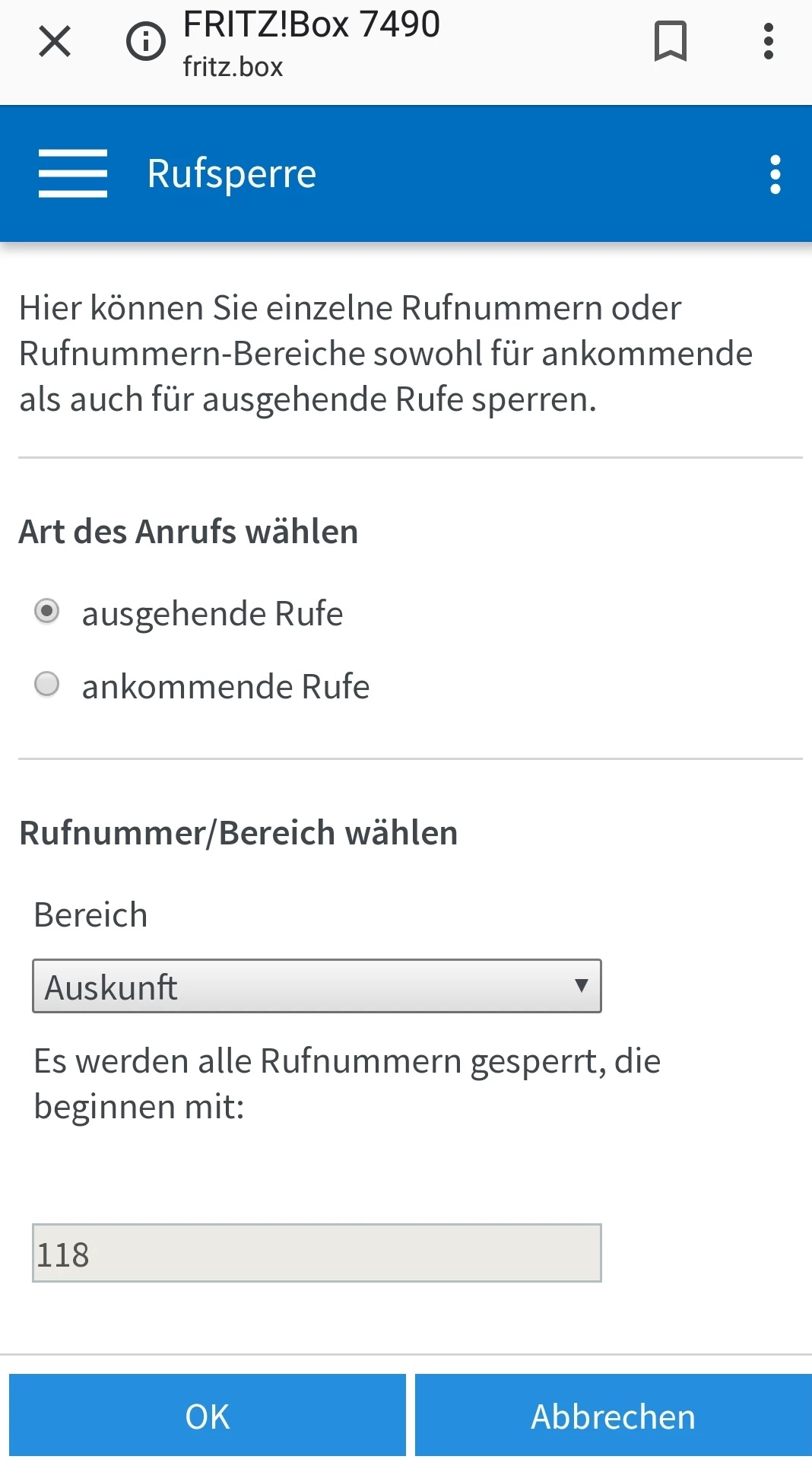Click the 'ankommende Rufe' label text
The width and height of the screenshot is (812, 1469).
click(x=226, y=686)
